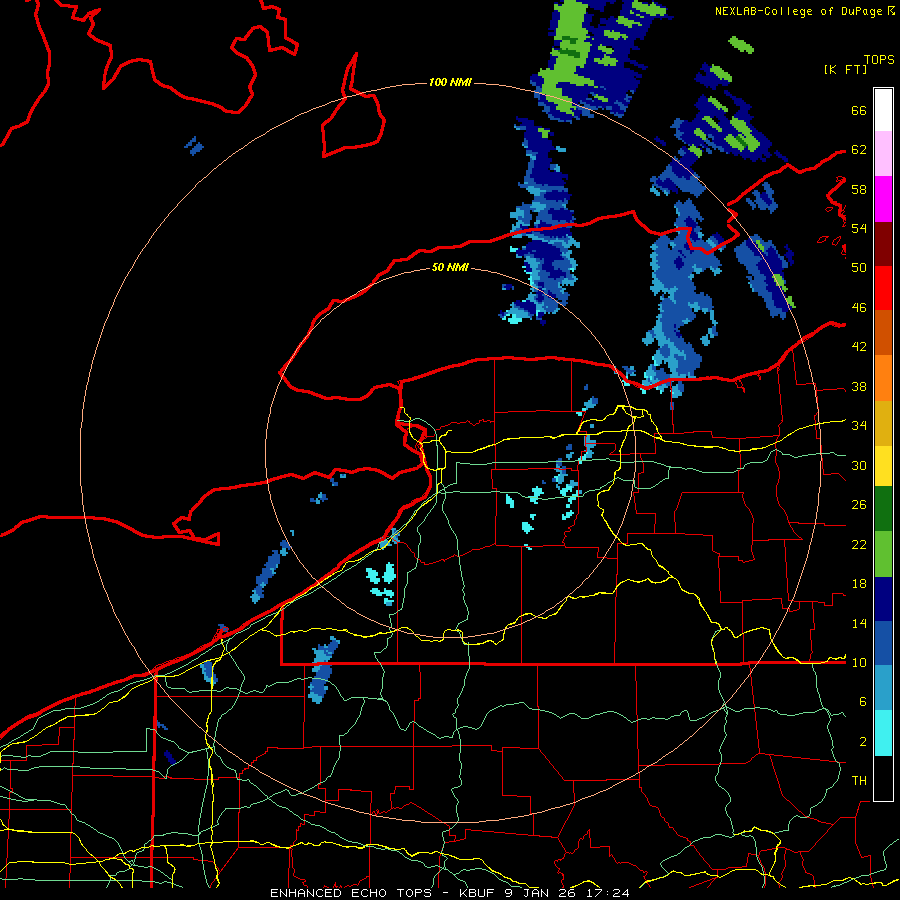This screenshot has width=900, height=900.
Task: Click the legend value '38'
Action: click(x=859, y=387)
